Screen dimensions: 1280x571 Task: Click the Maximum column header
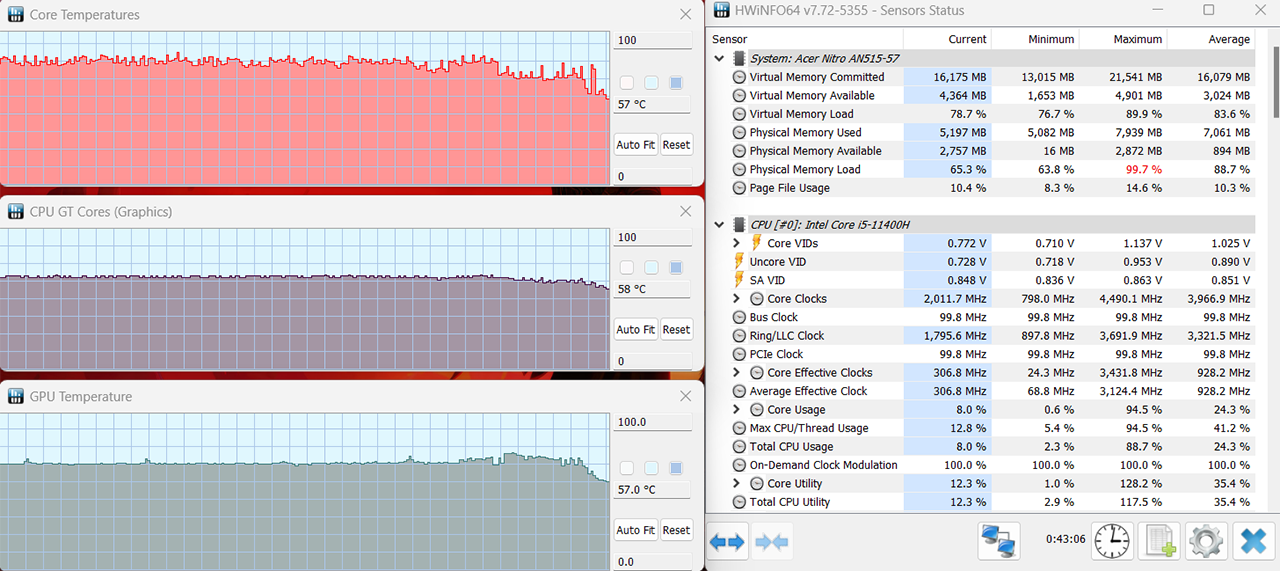[x=1138, y=39]
